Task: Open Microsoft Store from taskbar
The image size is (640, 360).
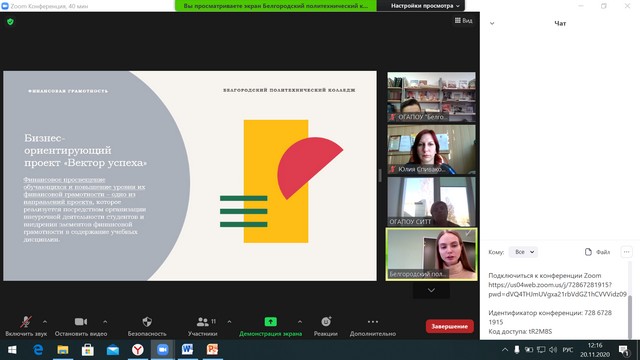Action: [88, 350]
